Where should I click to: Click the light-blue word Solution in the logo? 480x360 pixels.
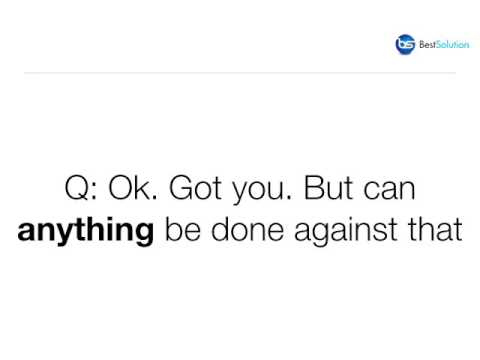(x=453, y=44)
